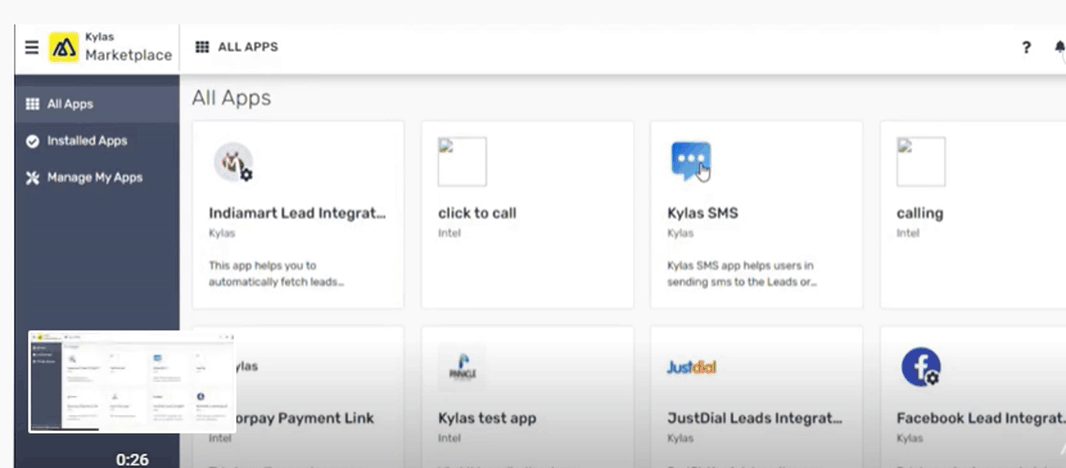Click 'Kylas' under Indiamart Lead Integration

tap(222, 233)
